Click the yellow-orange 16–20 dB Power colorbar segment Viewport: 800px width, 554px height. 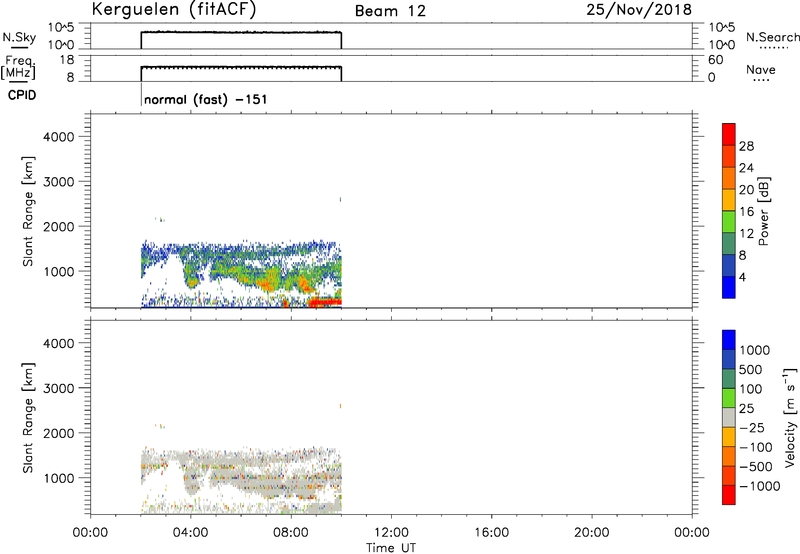click(x=729, y=200)
